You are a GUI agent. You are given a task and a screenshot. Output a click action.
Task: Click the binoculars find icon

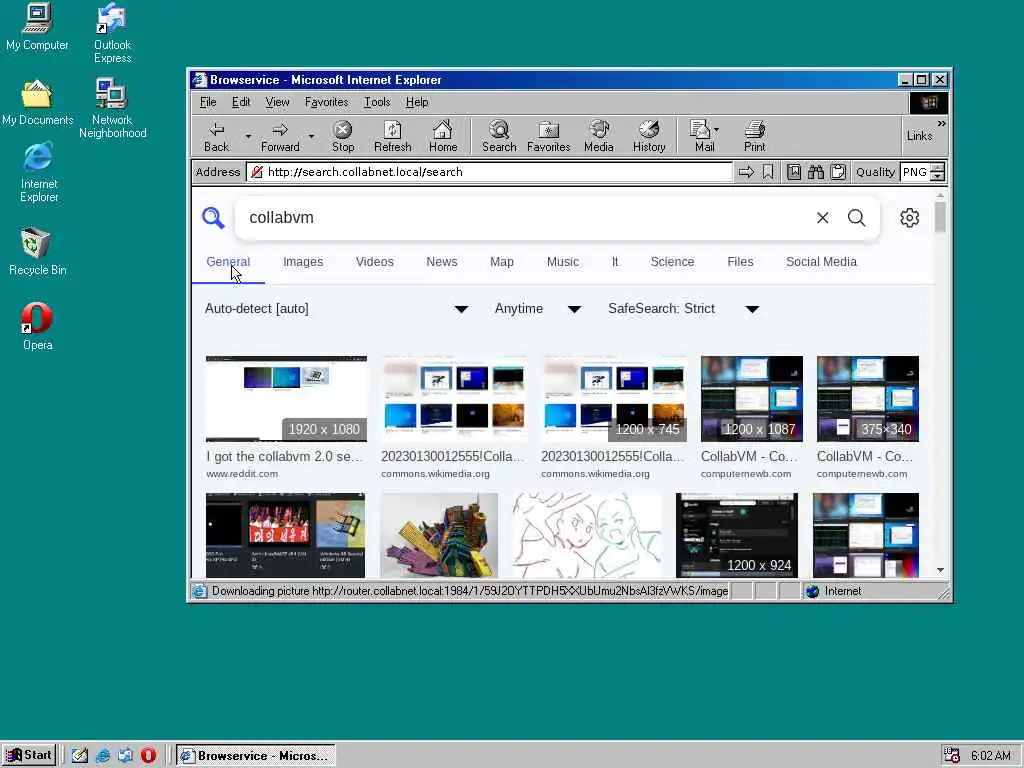coord(816,172)
